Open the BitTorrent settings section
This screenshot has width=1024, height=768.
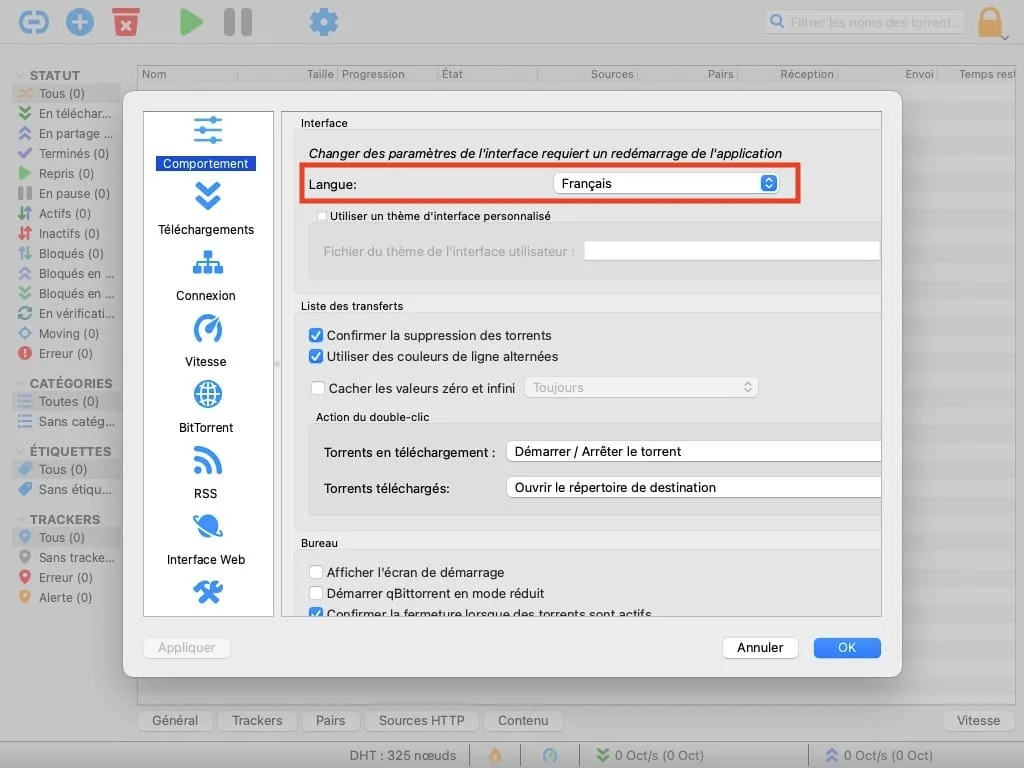tap(206, 407)
